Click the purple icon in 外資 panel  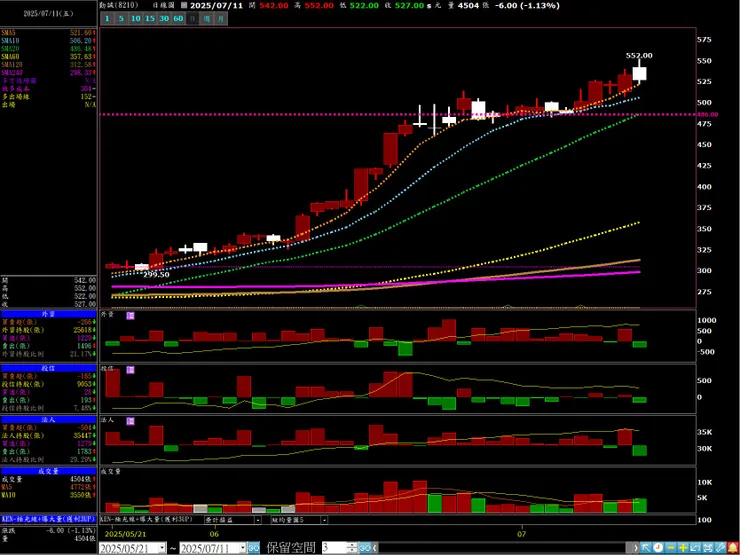(x=131, y=316)
